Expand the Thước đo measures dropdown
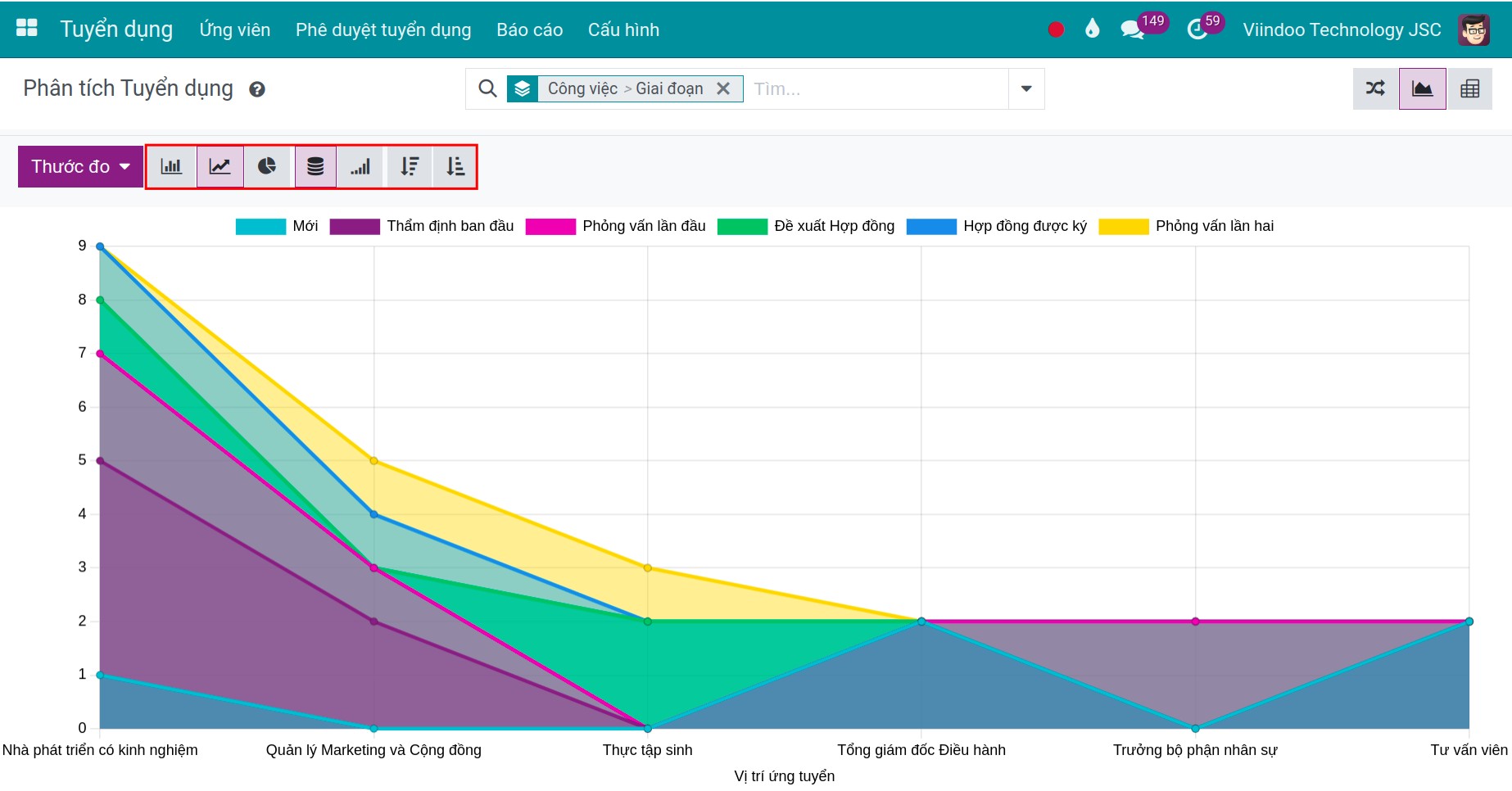Viewport: 1512px width, 791px height. tap(80, 167)
